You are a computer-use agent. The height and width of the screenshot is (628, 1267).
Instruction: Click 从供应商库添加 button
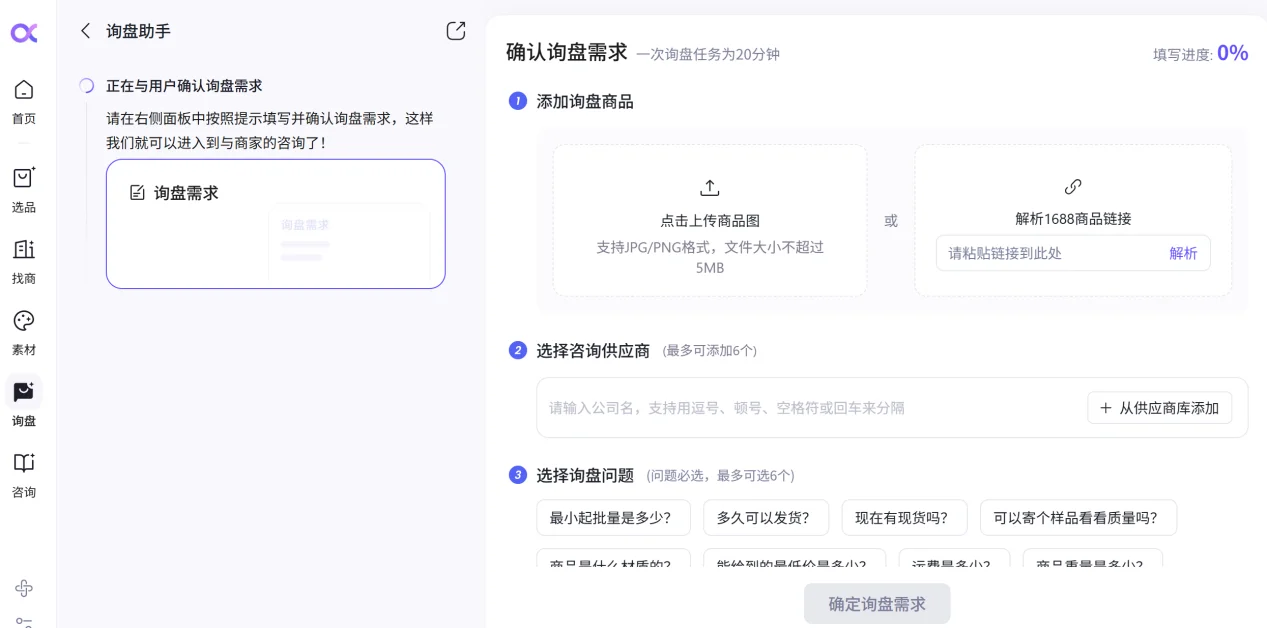point(1160,408)
